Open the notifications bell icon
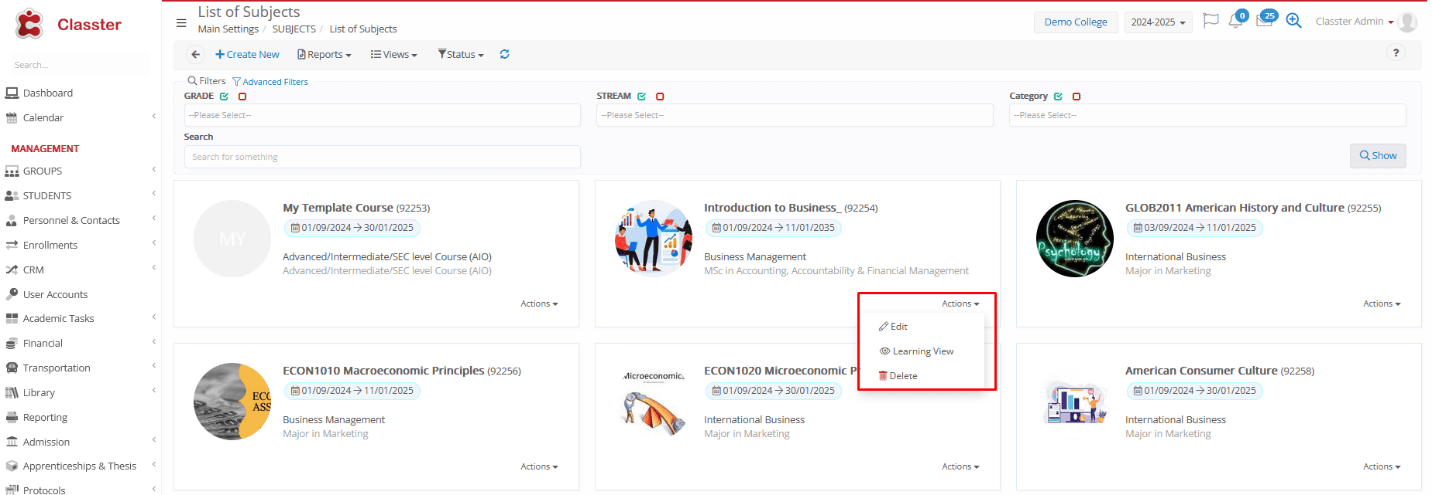1432x495 pixels. [x=1235, y=21]
